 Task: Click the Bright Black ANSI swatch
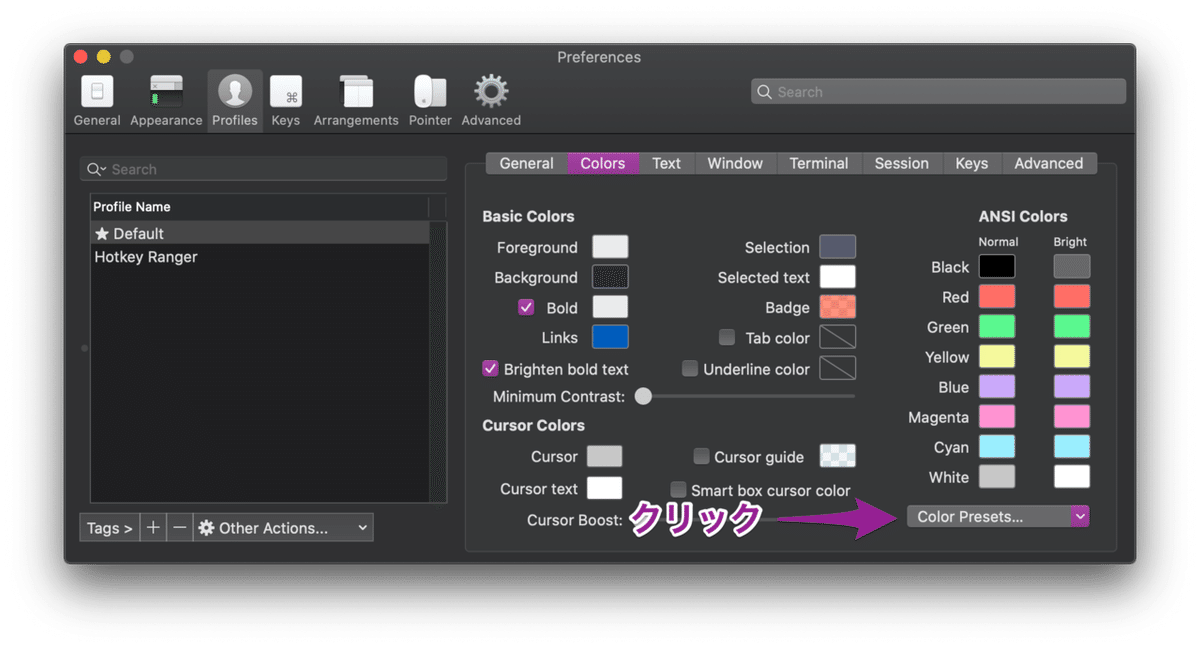(1072, 266)
